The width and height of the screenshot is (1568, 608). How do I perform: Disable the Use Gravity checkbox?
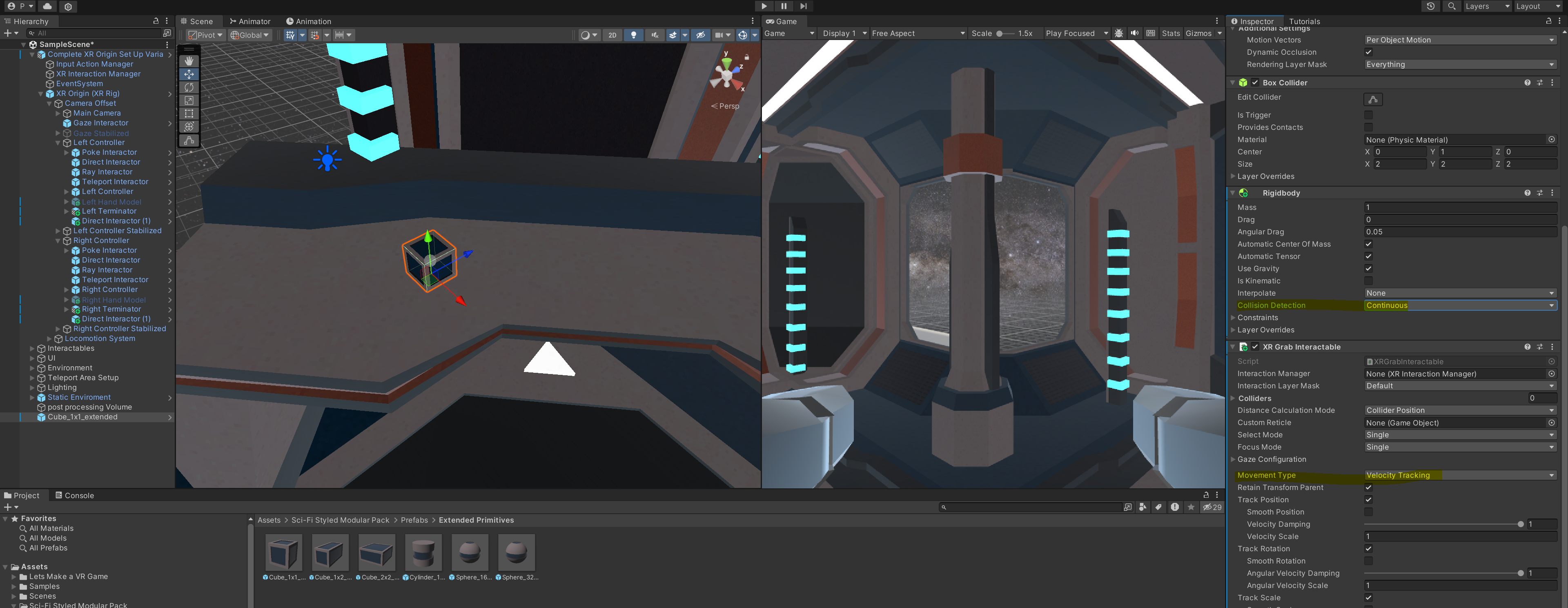click(1368, 268)
